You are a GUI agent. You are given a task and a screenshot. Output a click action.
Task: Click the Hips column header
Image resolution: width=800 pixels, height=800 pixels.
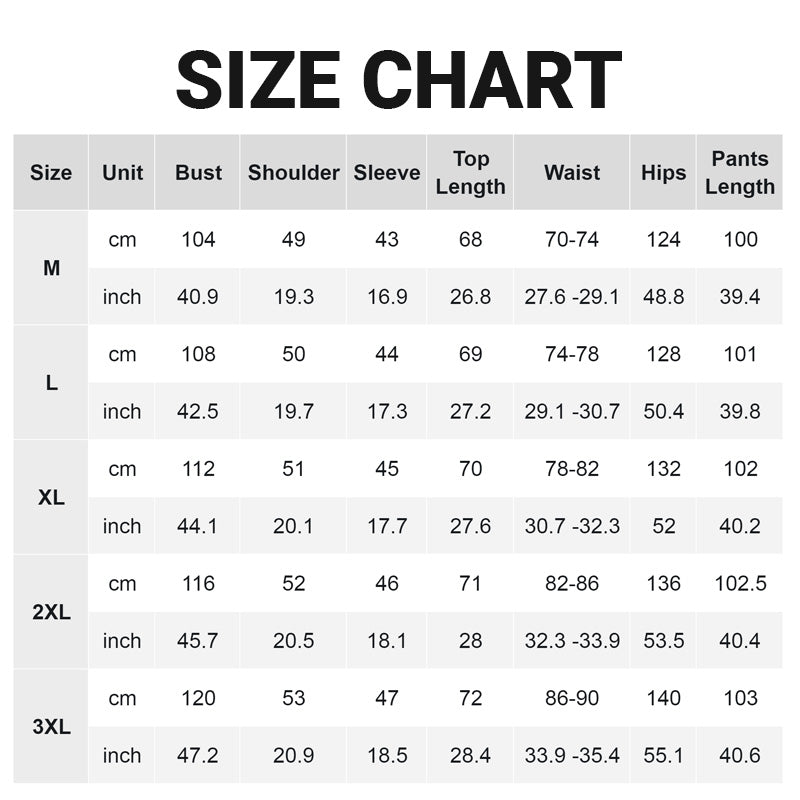(x=664, y=172)
